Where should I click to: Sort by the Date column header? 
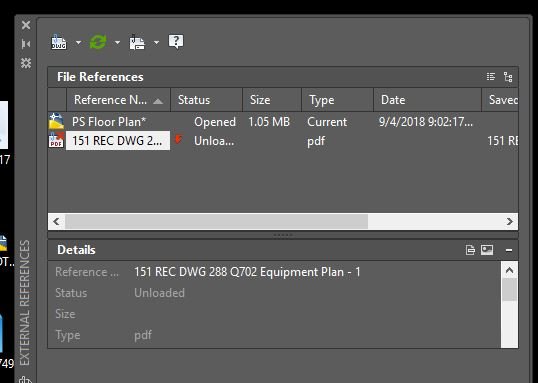pos(428,100)
